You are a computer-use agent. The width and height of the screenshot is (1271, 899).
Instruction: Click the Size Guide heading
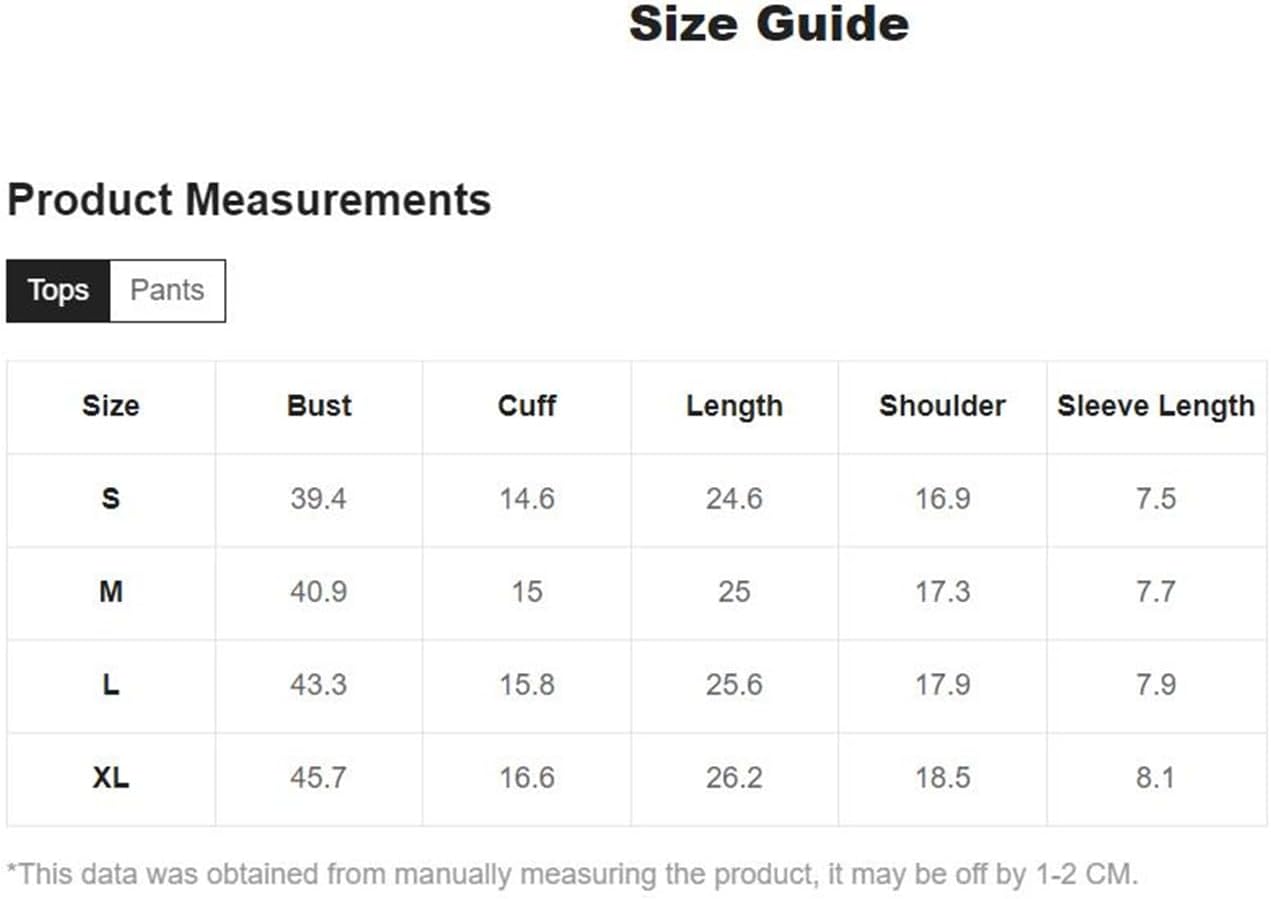click(769, 24)
